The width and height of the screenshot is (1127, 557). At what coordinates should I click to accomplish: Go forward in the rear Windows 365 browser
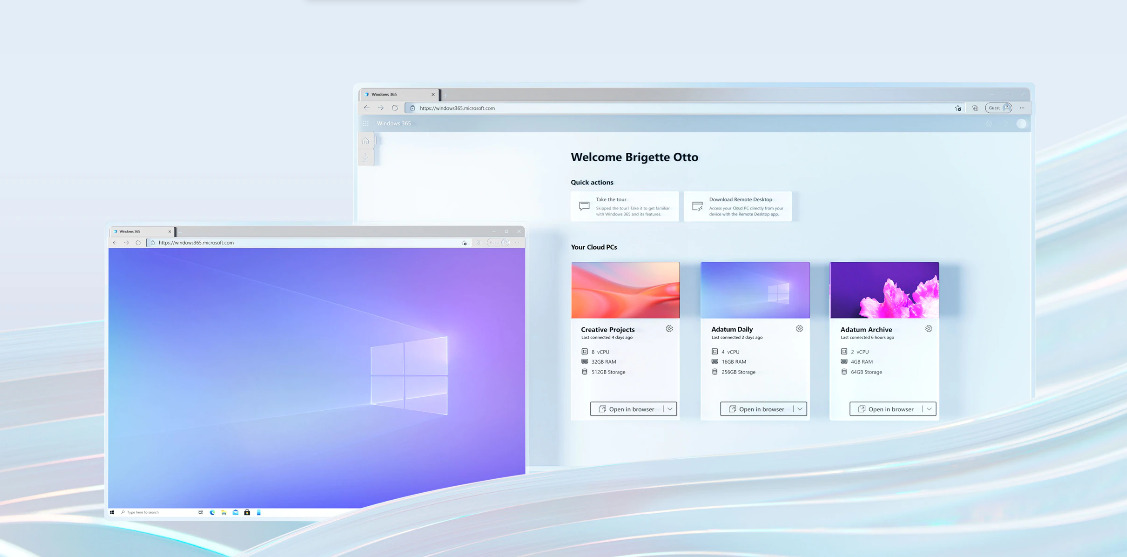click(380, 108)
